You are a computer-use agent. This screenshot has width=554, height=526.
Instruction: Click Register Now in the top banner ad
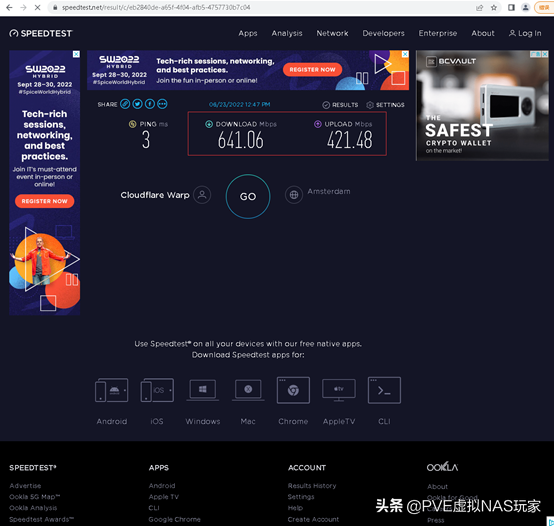tap(312, 70)
